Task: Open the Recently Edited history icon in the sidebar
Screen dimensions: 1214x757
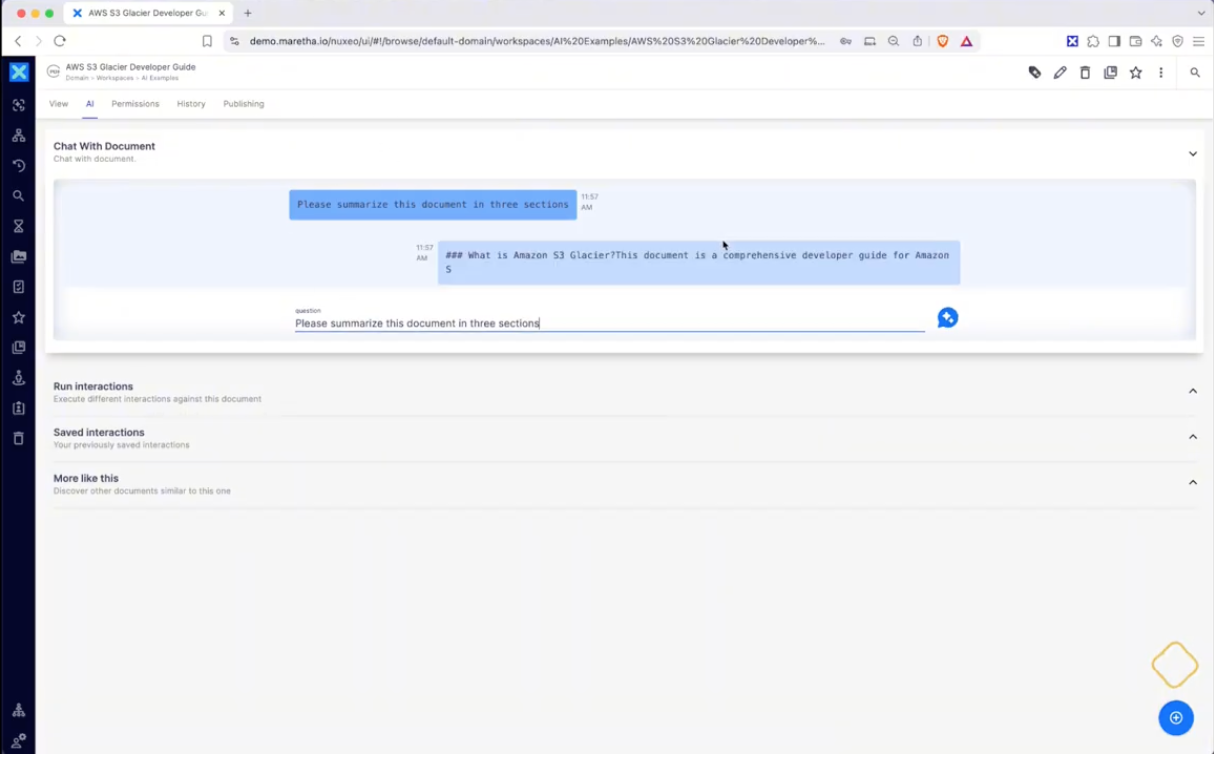Action: [x=18, y=166]
